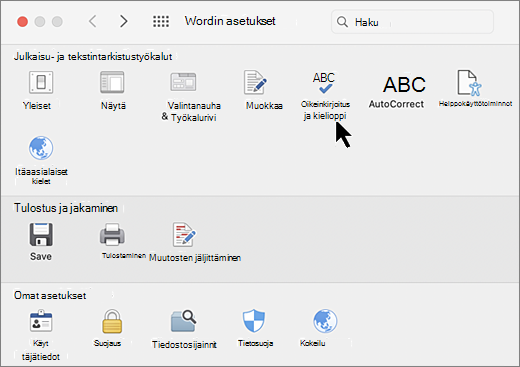Click the search magnifier icon

click(x=342, y=22)
